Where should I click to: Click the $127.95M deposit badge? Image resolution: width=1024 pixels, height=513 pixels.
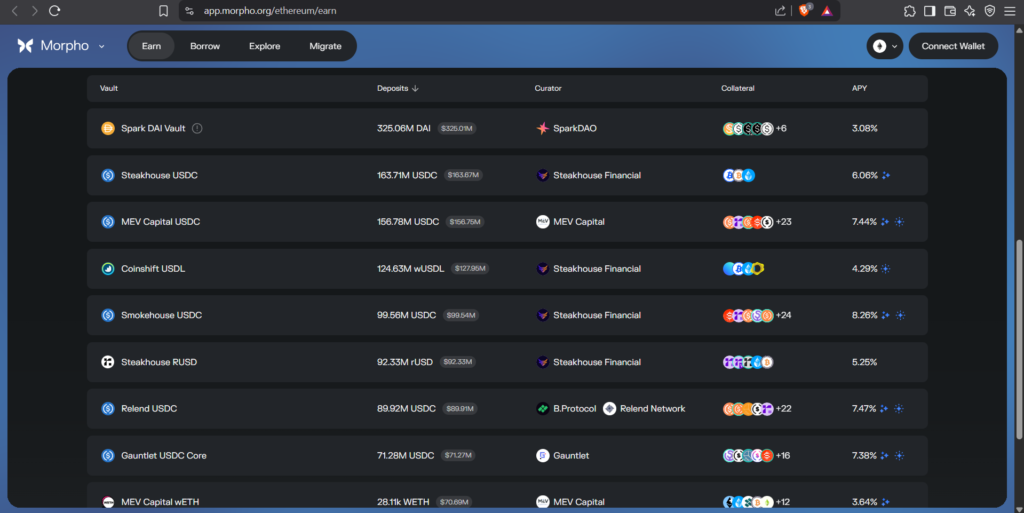pyautogui.click(x=470, y=269)
